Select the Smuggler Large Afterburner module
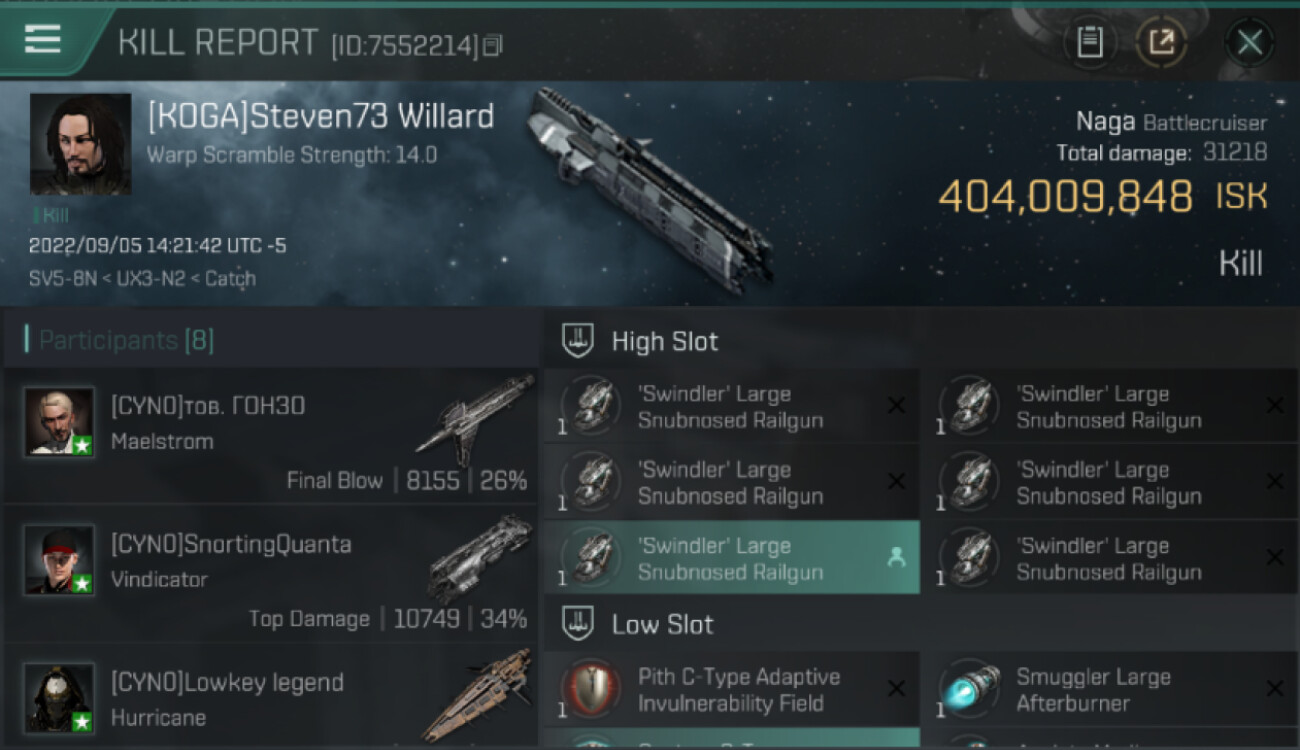The image size is (1300, 750). coord(1110,689)
